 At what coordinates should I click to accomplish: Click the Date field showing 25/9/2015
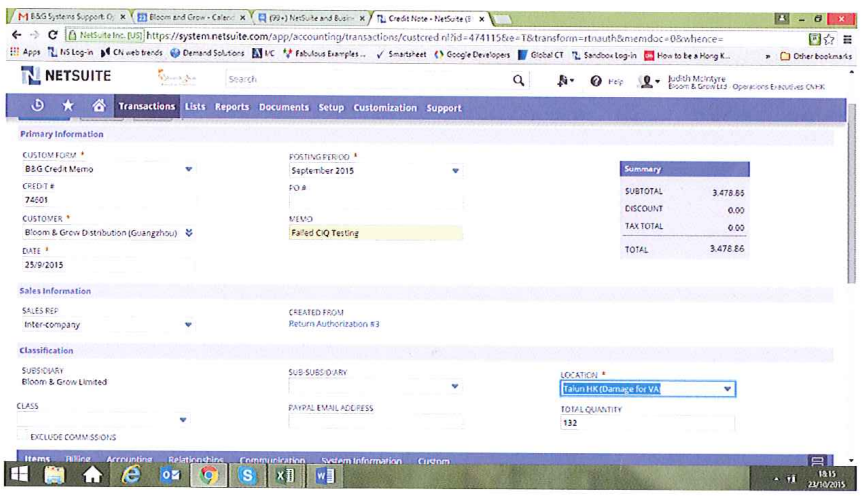pyautogui.click(x=107, y=265)
